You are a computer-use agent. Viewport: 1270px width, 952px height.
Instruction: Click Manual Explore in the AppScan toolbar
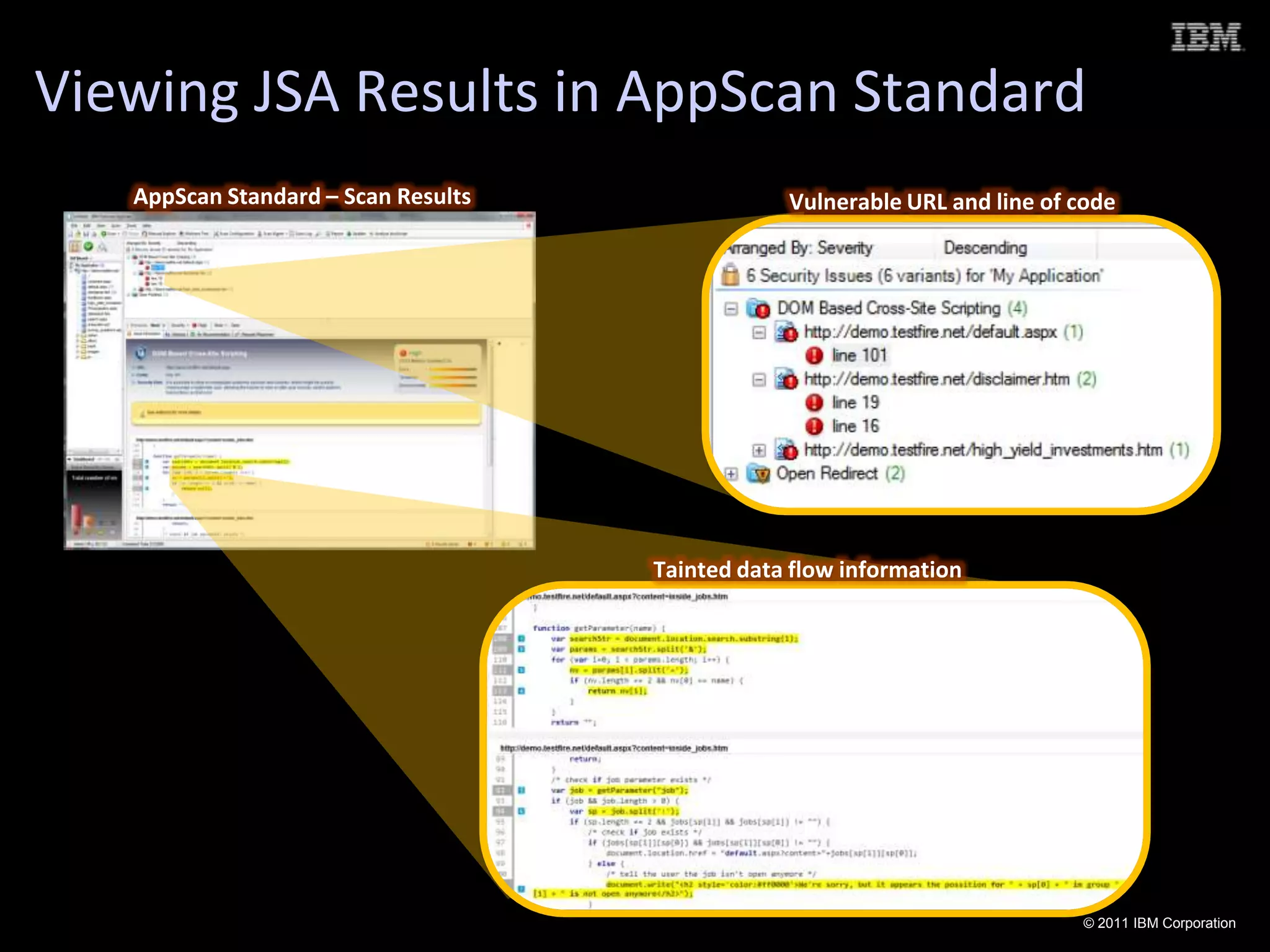[159, 234]
